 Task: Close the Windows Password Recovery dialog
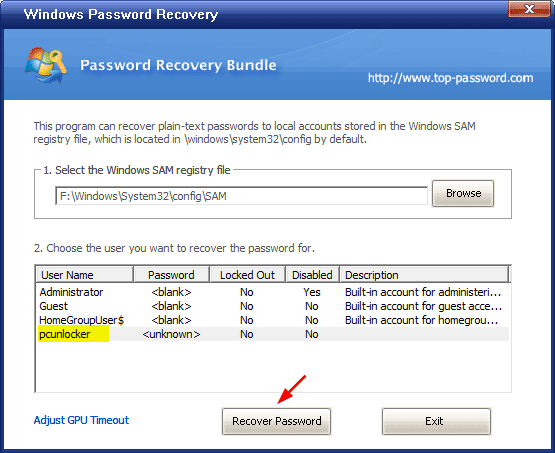pos(529,9)
